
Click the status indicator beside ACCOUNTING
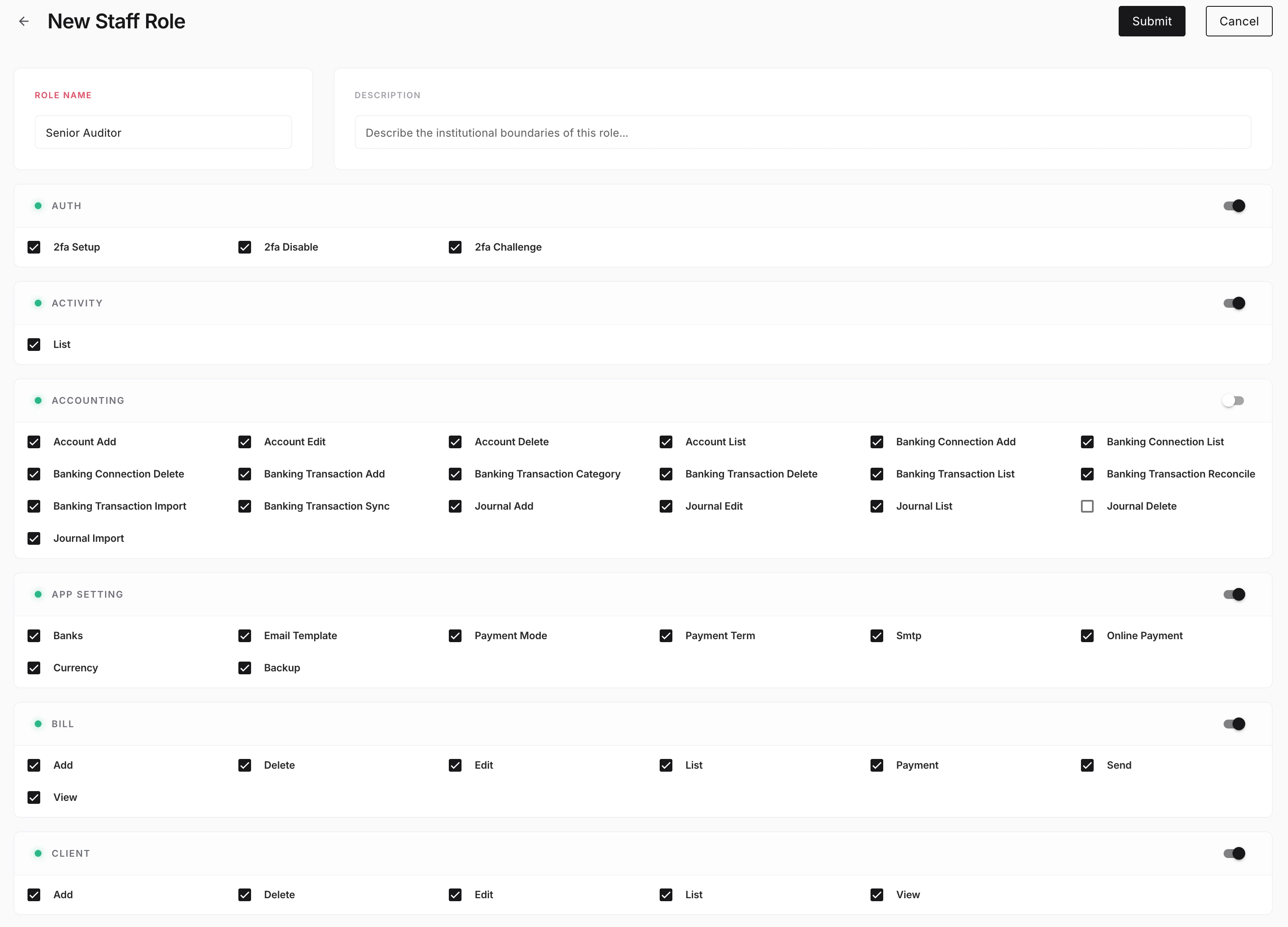click(39, 400)
